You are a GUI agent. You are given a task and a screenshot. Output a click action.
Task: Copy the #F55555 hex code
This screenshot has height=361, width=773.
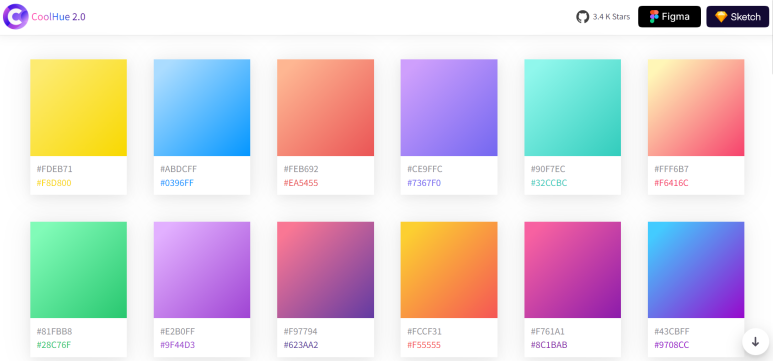click(424, 345)
